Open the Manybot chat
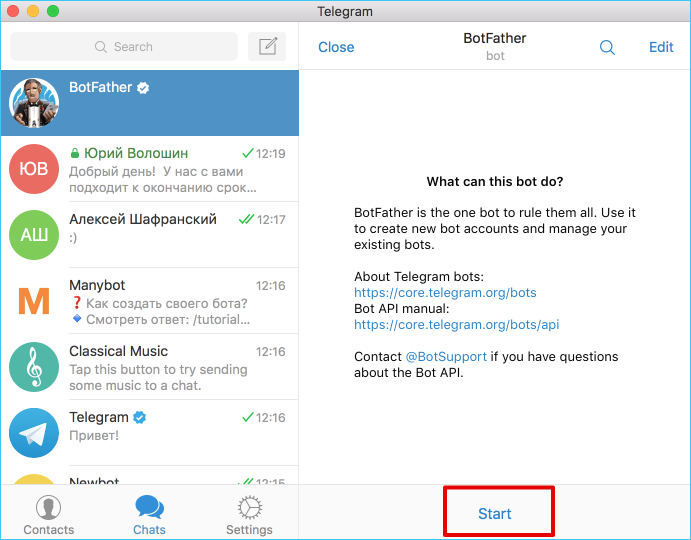Screen dimensions: 691x540 150,301
